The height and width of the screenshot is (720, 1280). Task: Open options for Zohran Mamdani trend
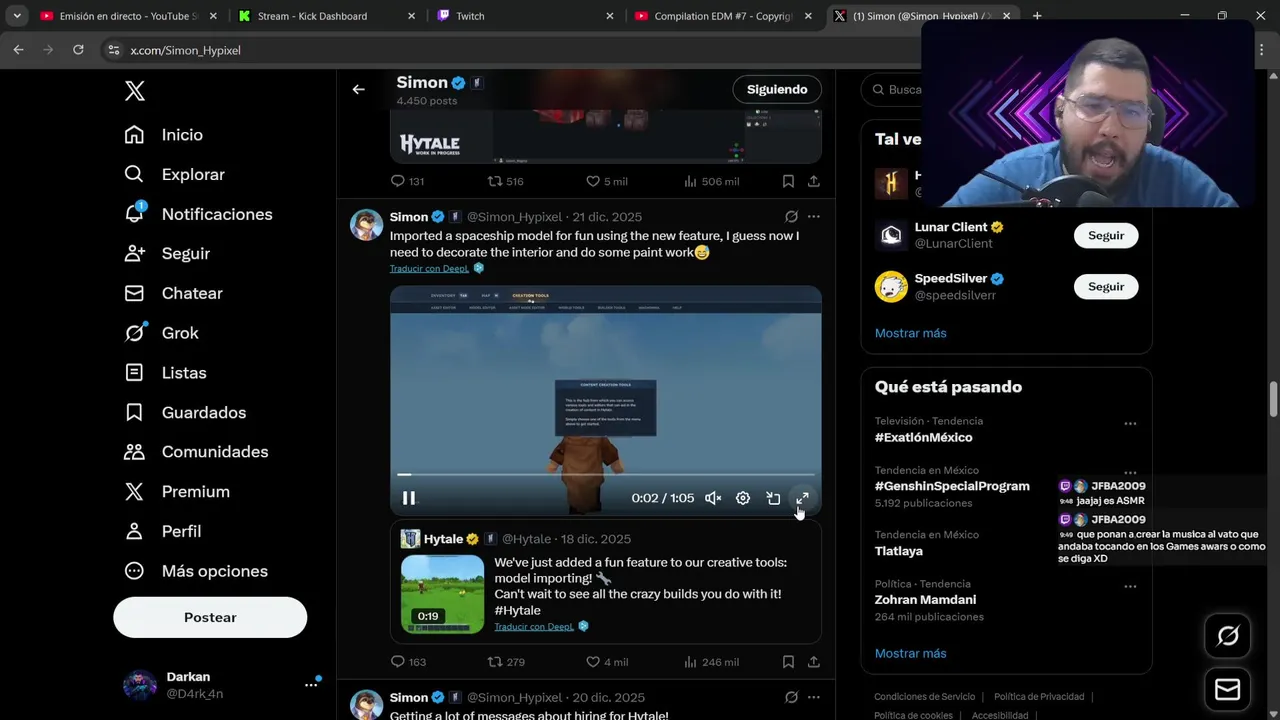1130,587
